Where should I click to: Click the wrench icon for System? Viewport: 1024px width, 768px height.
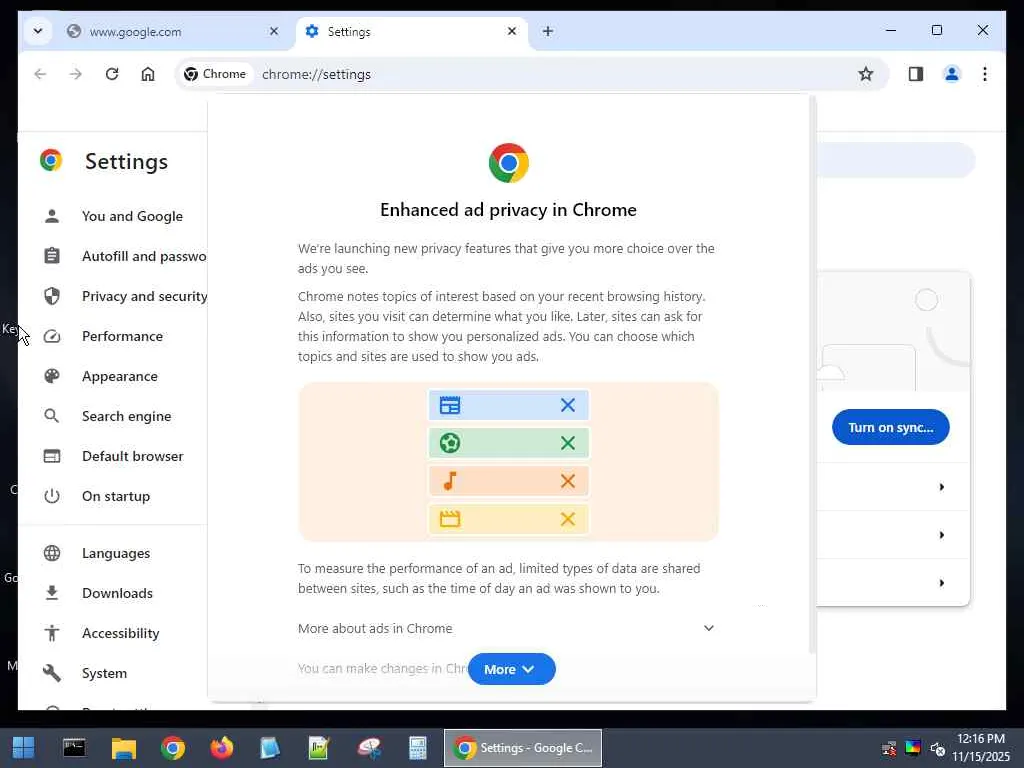(52, 673)
